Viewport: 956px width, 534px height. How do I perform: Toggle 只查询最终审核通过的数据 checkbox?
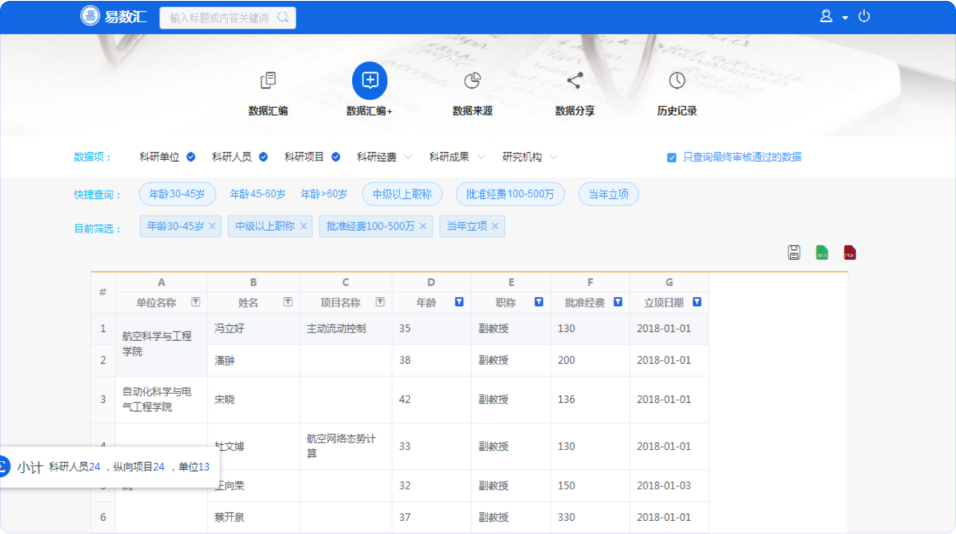(x=671, y=157)
